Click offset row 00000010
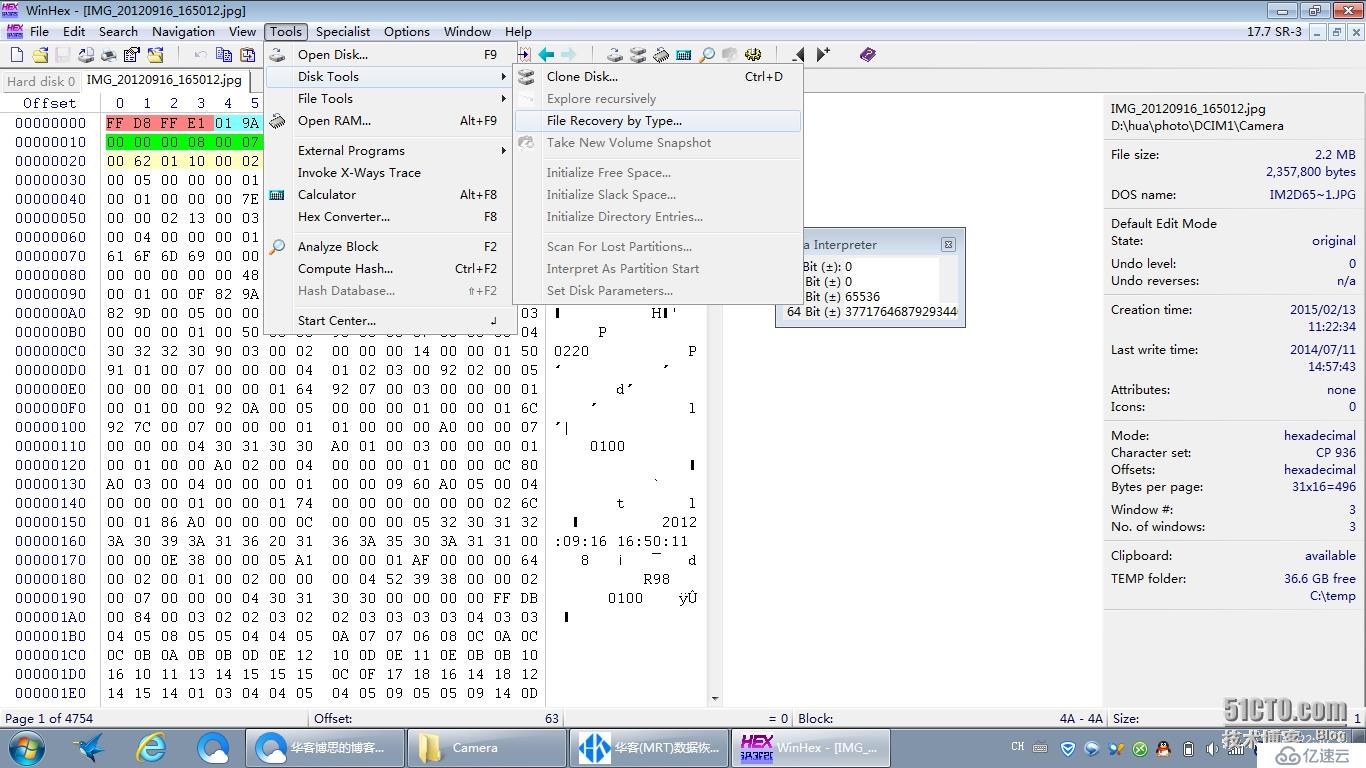This screenshot has width=1366, height=768. (51, 142)
